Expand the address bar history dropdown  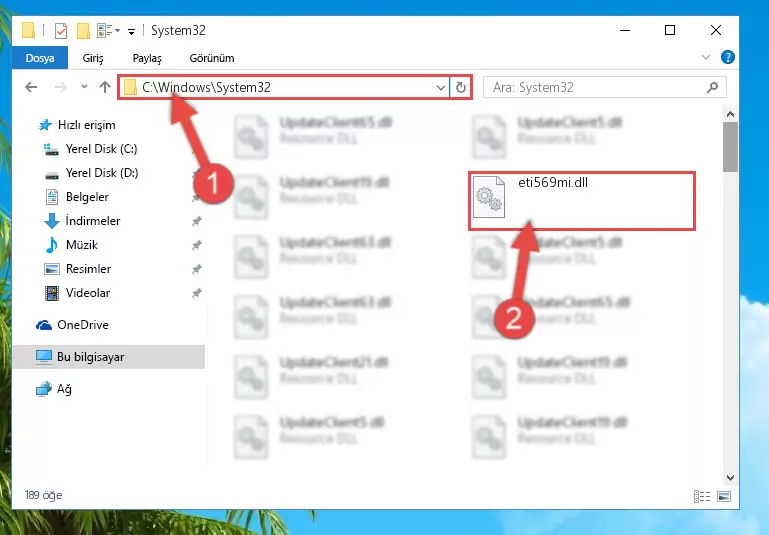click(x=441, y=88)
